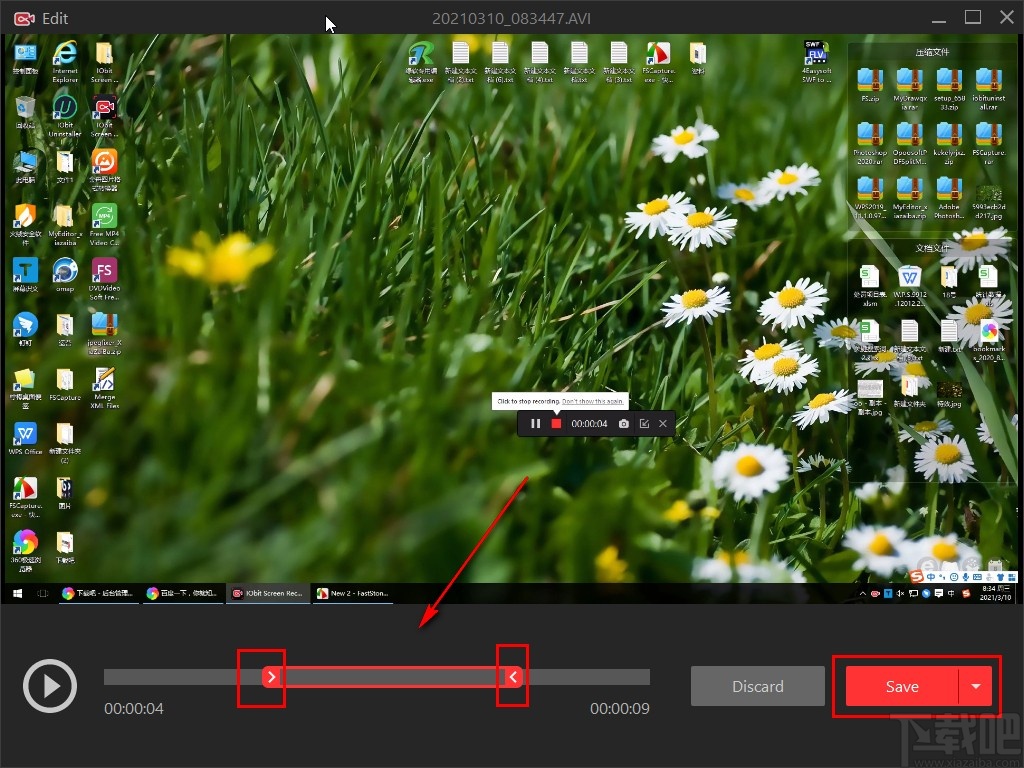Save the trimmed video
This screenshot has height=768, width=1024.
tap(902, 686)
